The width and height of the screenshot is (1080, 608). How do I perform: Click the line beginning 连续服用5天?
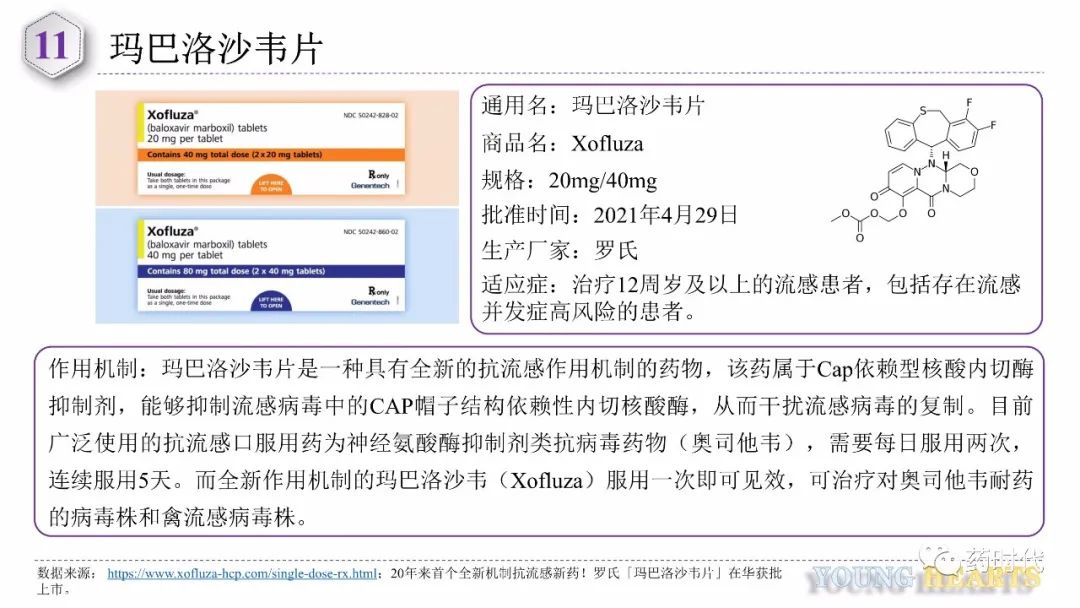pyautogui.click(x=541, y=479)
